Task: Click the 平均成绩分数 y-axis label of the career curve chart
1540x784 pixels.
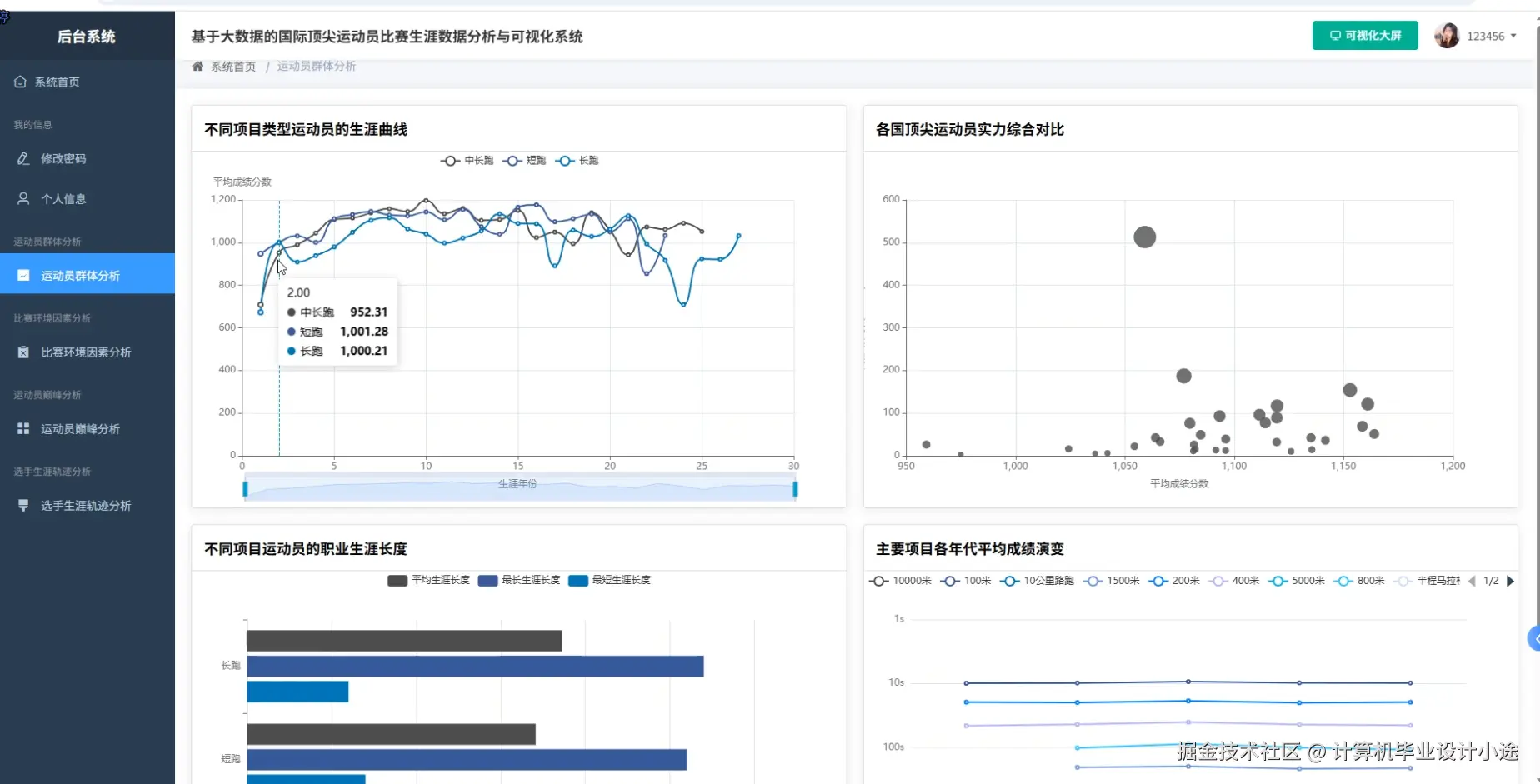Action: click(242, 182)
